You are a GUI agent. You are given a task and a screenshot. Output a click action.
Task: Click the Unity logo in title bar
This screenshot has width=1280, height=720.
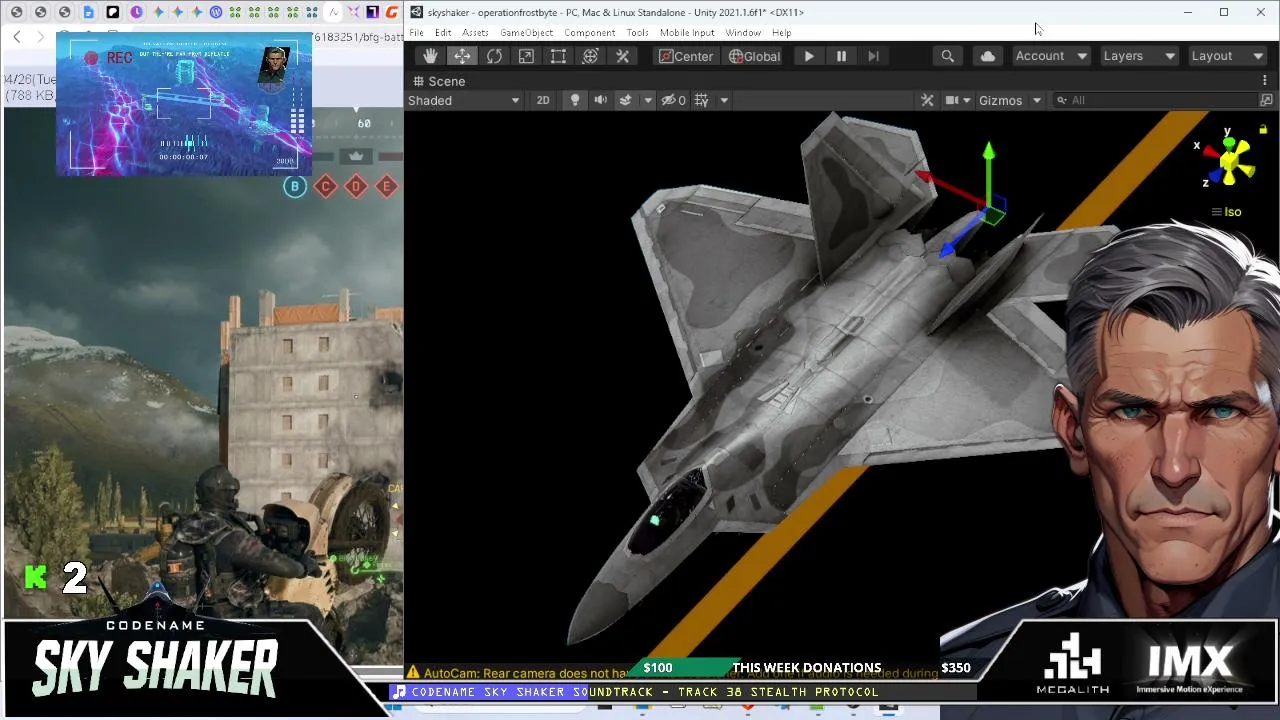click(416, 12)
